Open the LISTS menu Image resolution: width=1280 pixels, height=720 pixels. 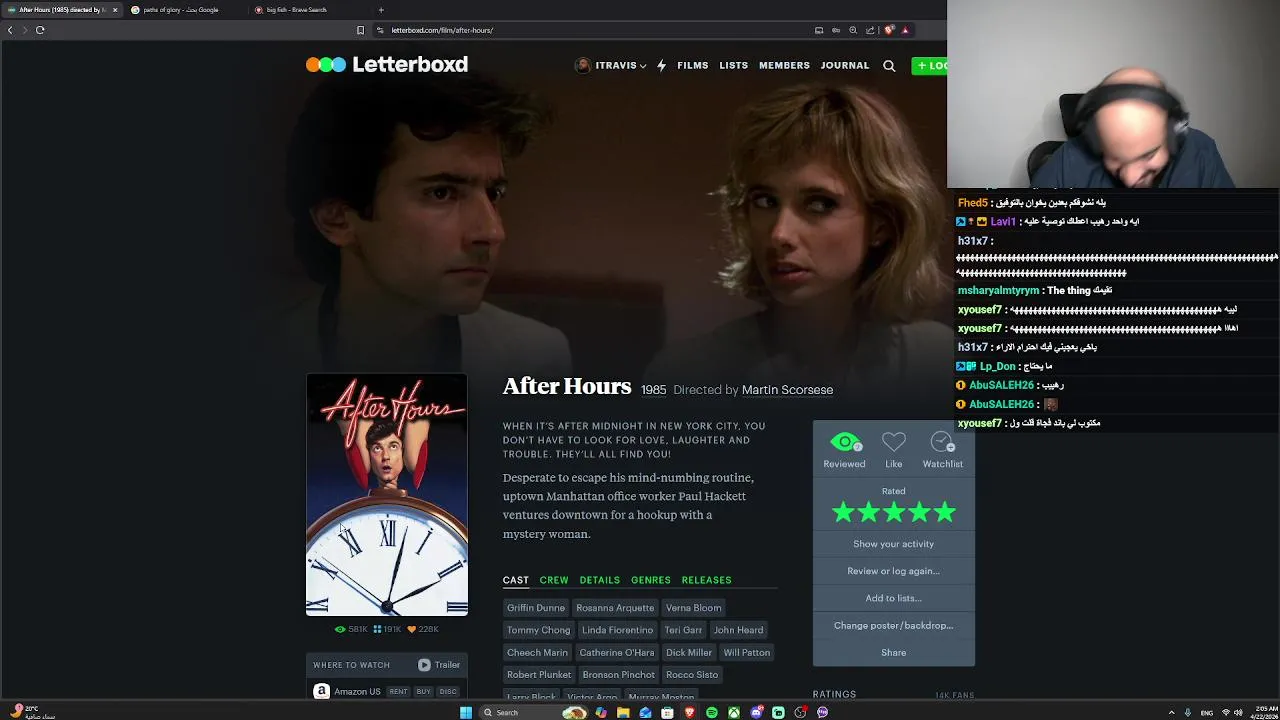733,65
